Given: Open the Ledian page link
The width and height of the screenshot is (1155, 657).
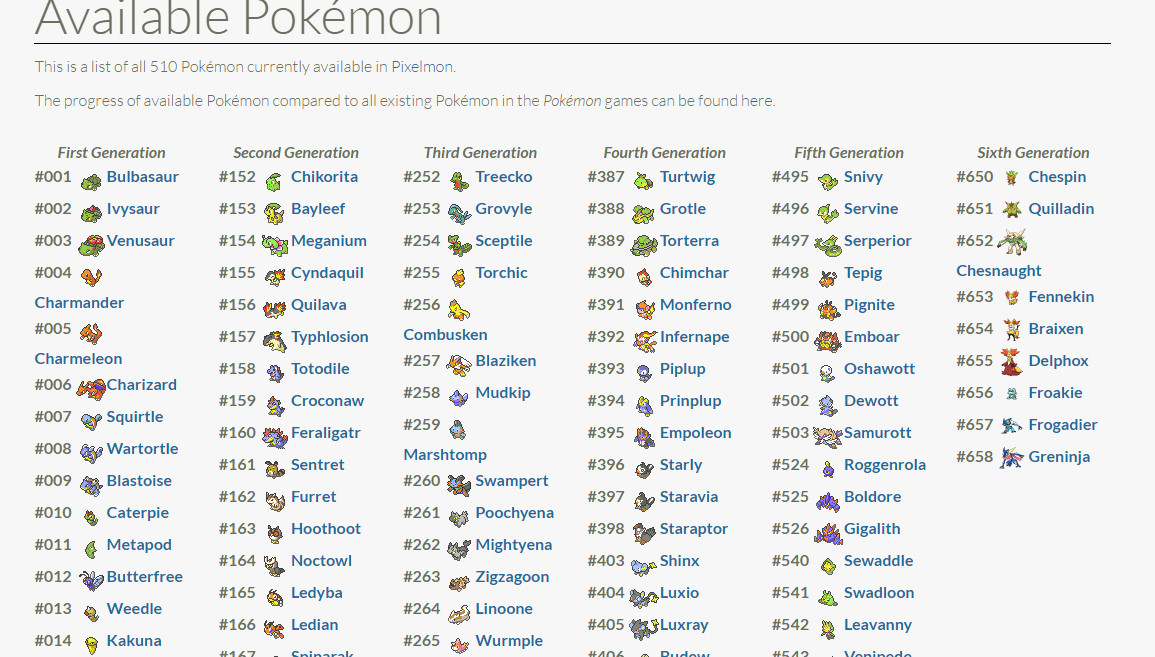Looking at the screenshot, I should [x=315, y=625].
